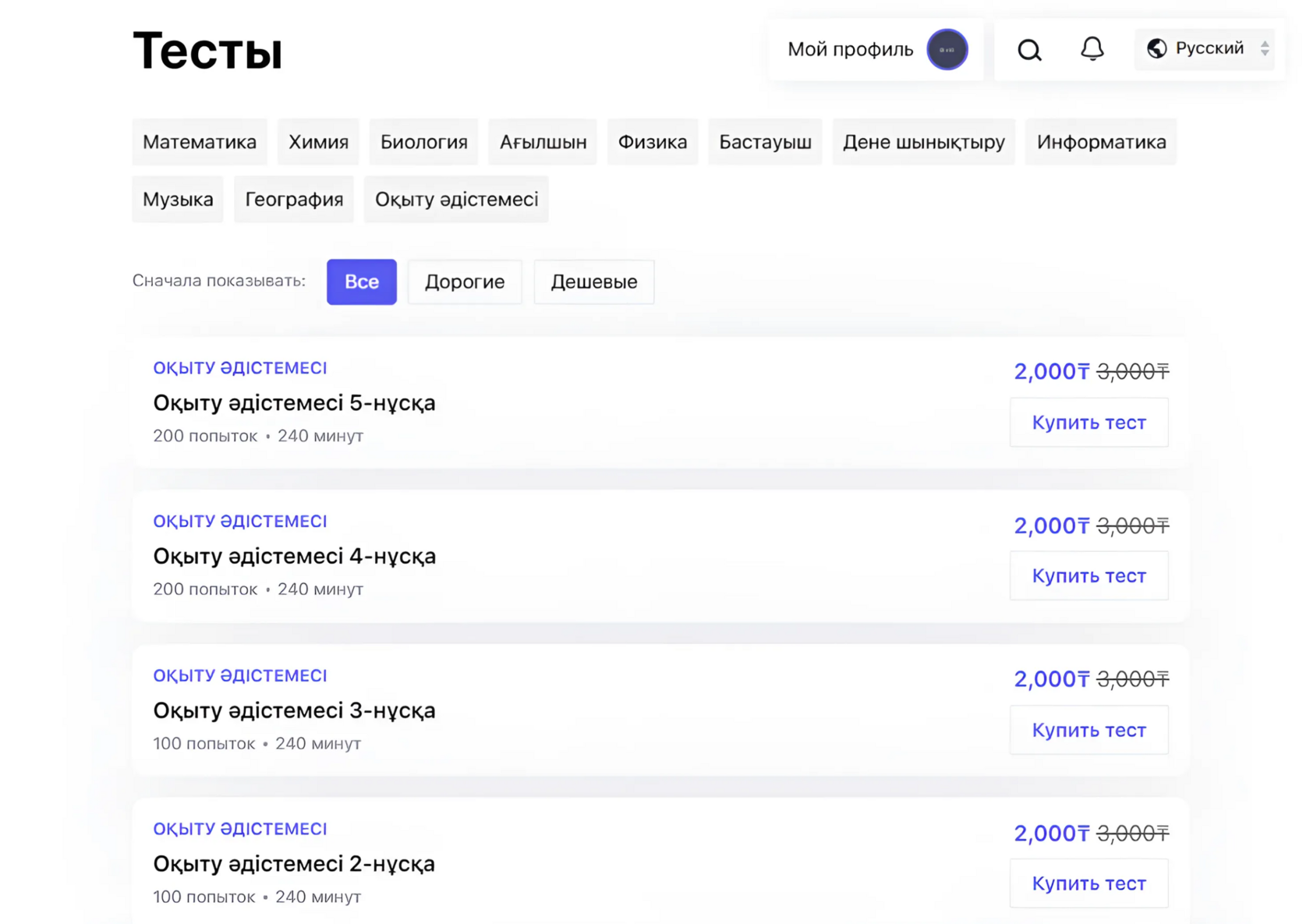
Task: Open search with the magnifier icon
Action: coord(1029,50)
